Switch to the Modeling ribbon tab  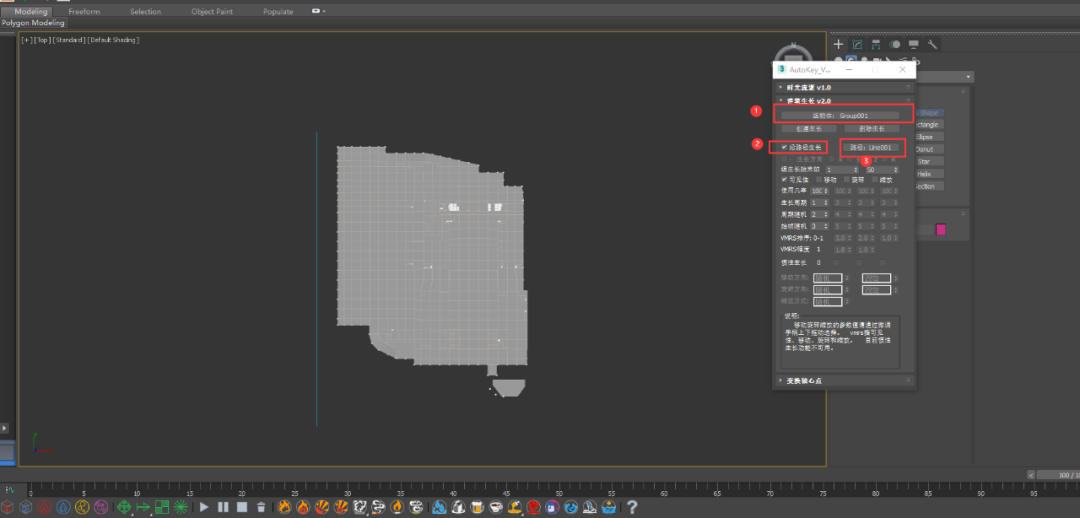(31, 11)
